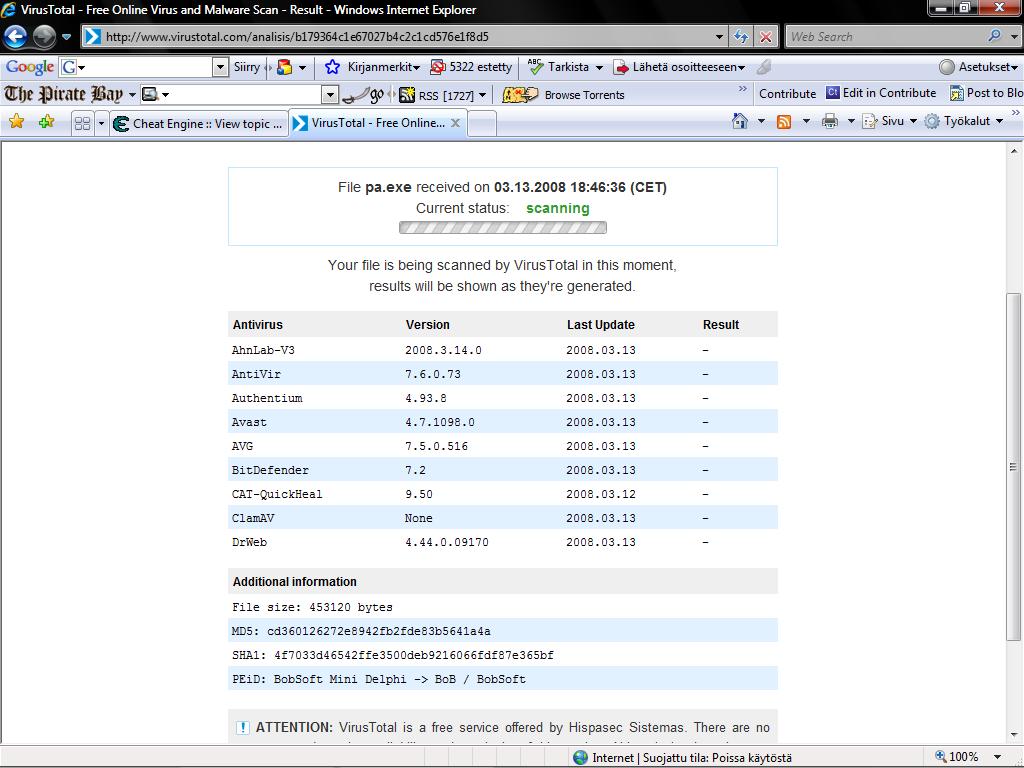Click the BitDefender row name
Viewport: 1024px width, 768px height.
pos(270,470)
